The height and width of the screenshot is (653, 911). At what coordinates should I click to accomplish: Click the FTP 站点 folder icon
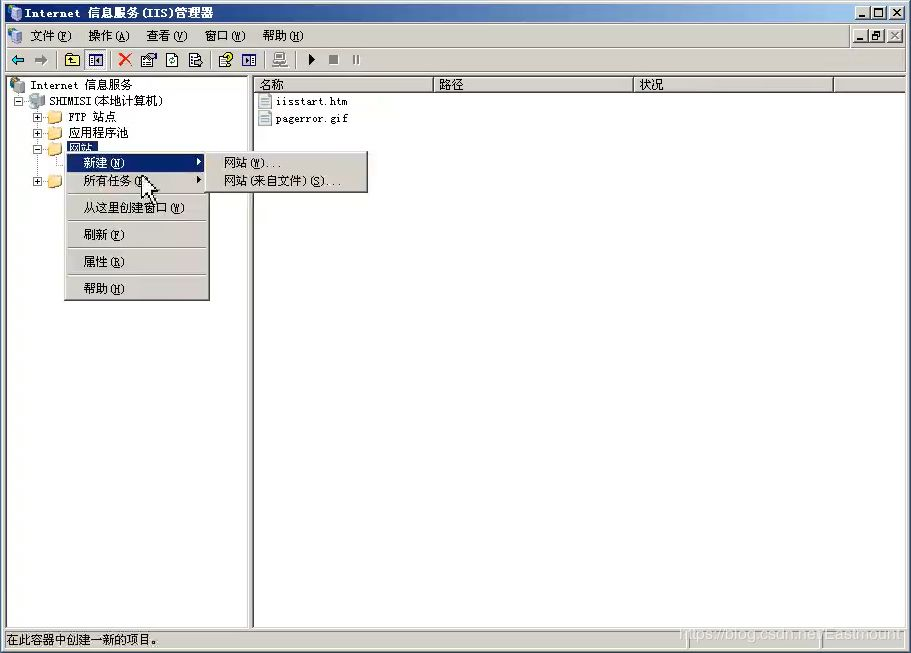[x=55, y=117]
